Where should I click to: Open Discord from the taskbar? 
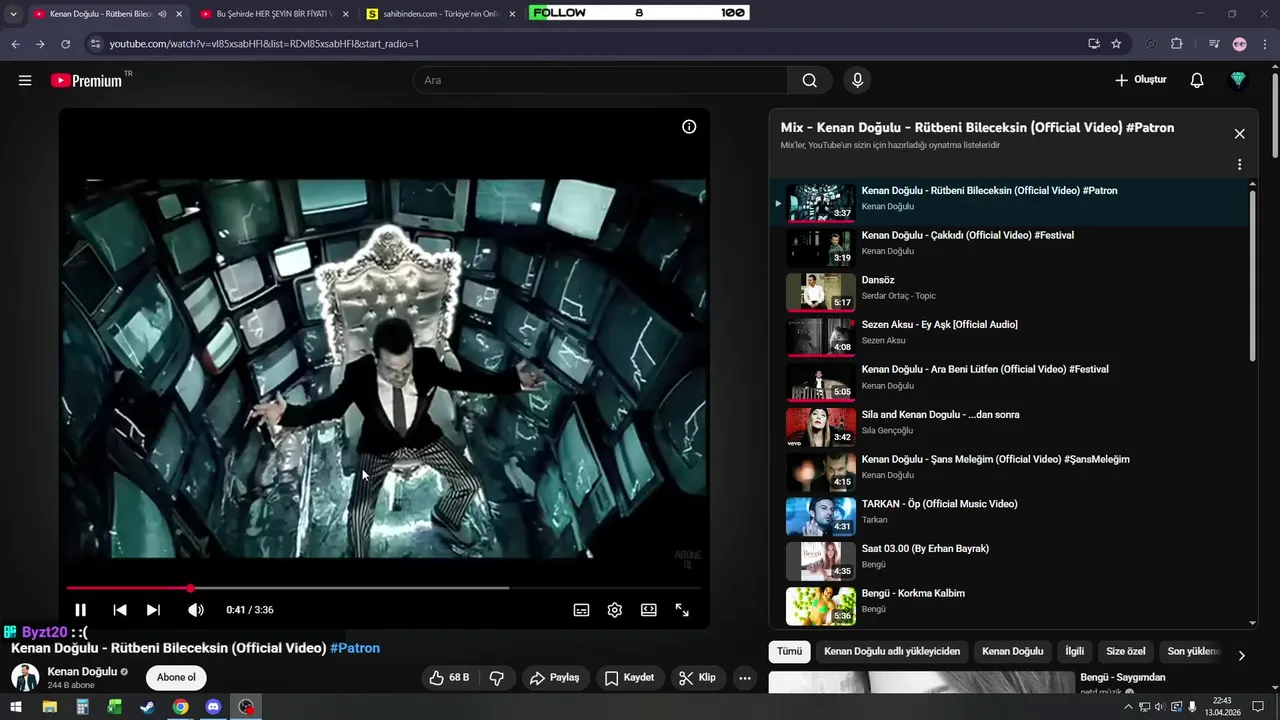[213, 707]
